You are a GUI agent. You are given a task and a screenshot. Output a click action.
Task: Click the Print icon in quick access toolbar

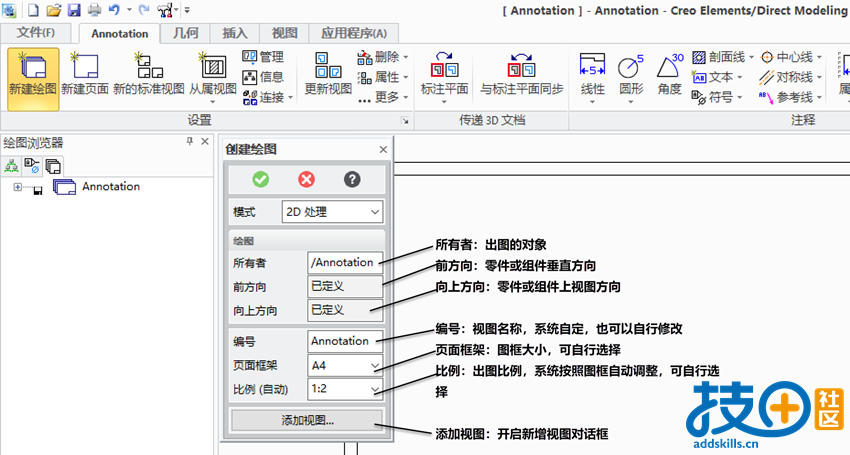click(x=94, y=10)
